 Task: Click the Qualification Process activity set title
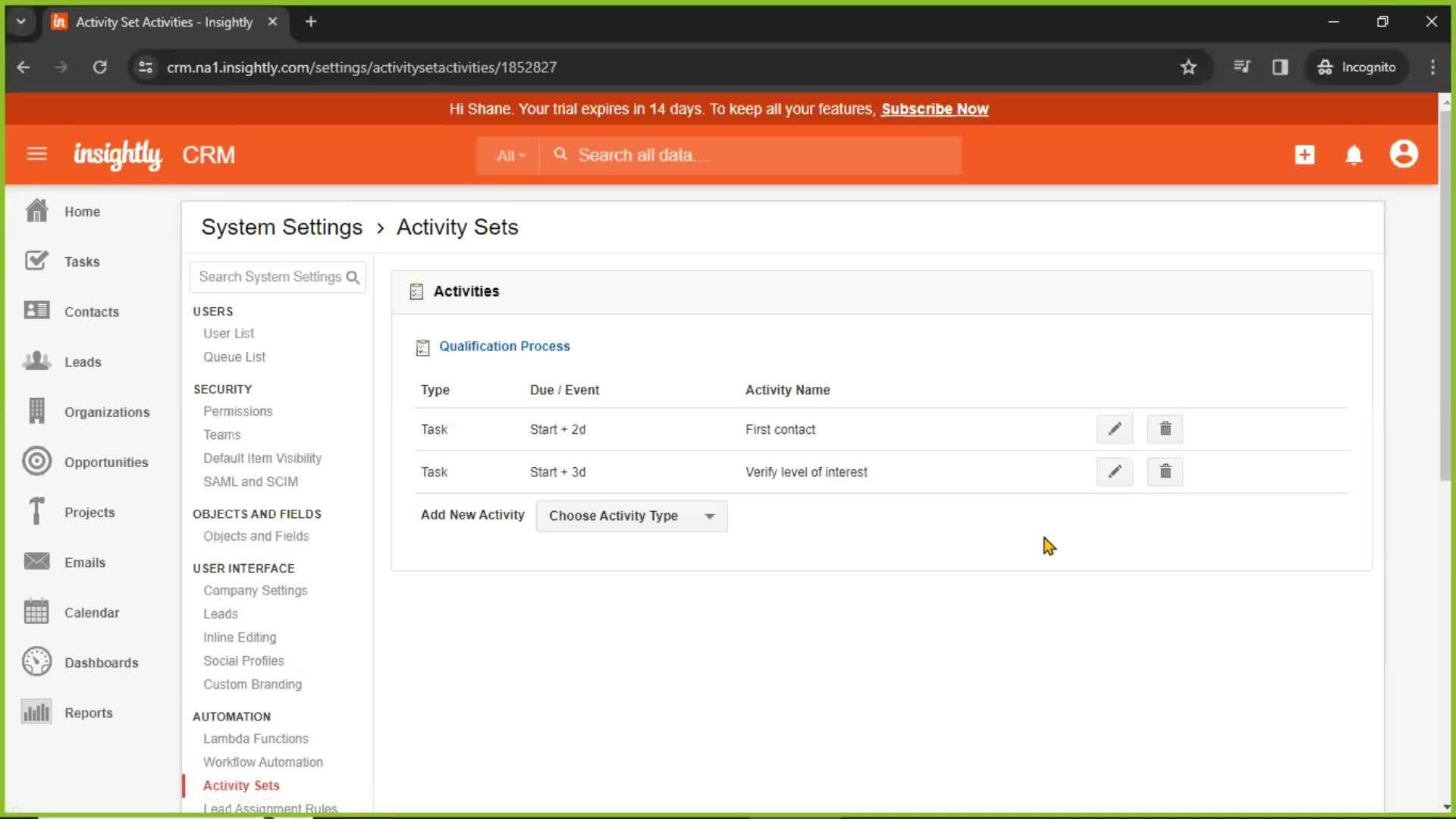click(504, 346)
